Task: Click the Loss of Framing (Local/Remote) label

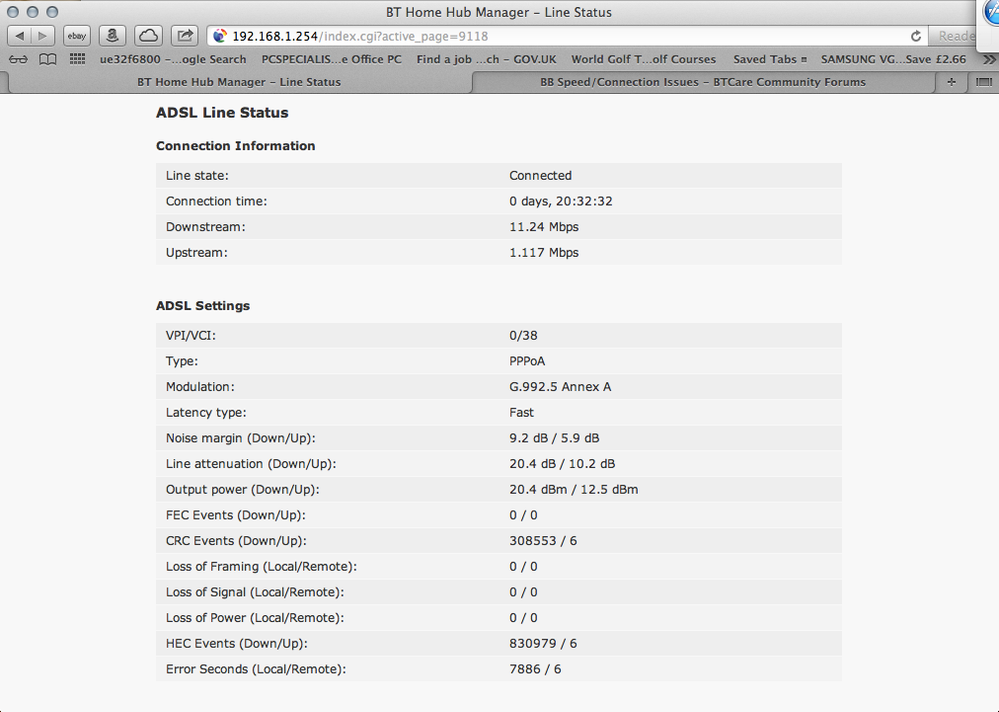Action: 261,566
